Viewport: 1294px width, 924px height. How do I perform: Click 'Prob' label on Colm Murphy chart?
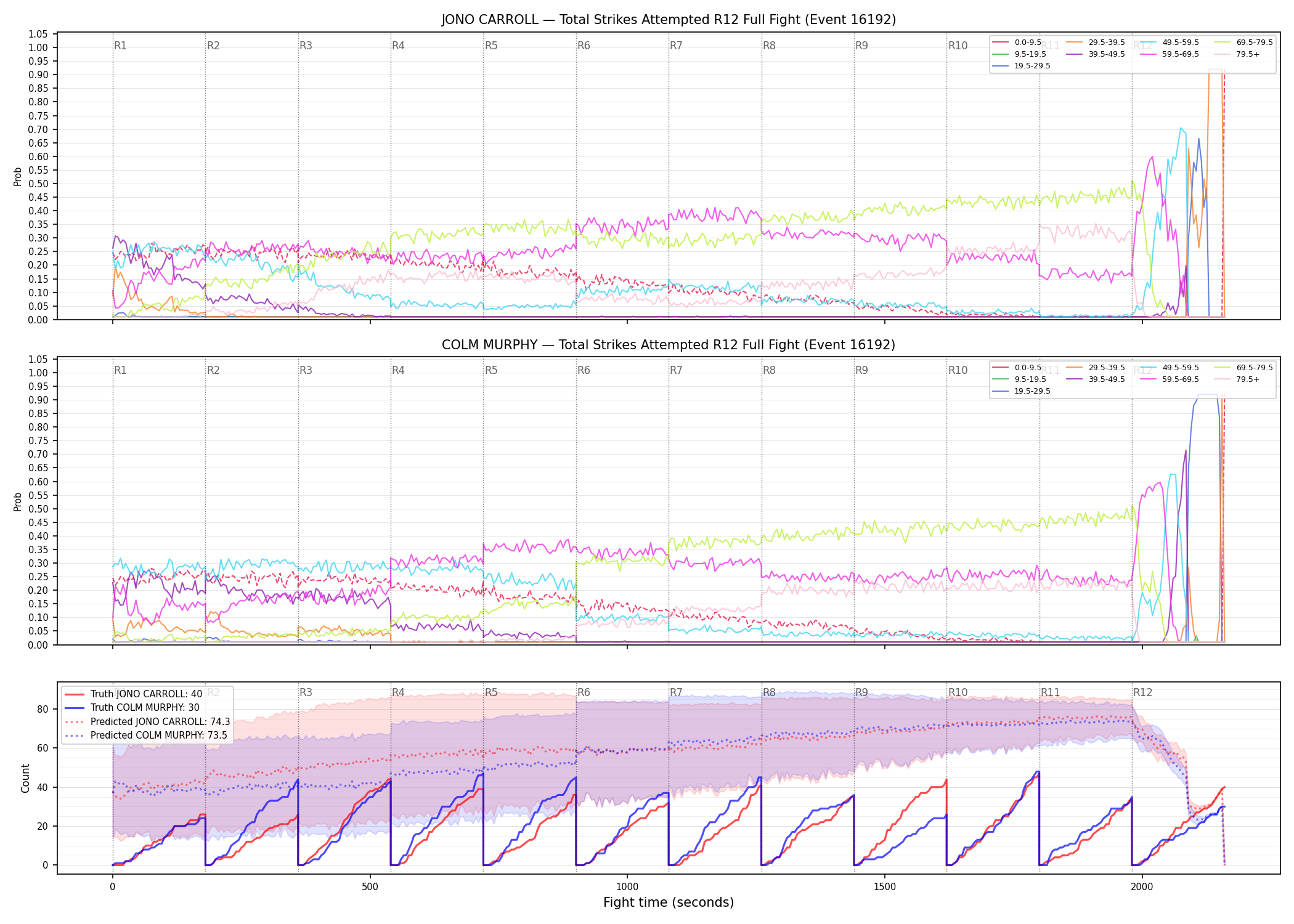[x=18, y=501]
